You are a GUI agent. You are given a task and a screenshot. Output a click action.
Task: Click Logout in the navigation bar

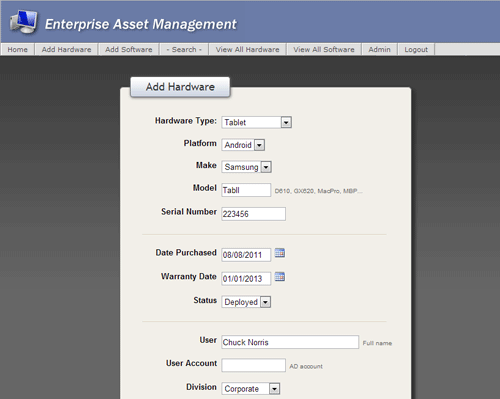pyautogui.click(x=416, y=49)
